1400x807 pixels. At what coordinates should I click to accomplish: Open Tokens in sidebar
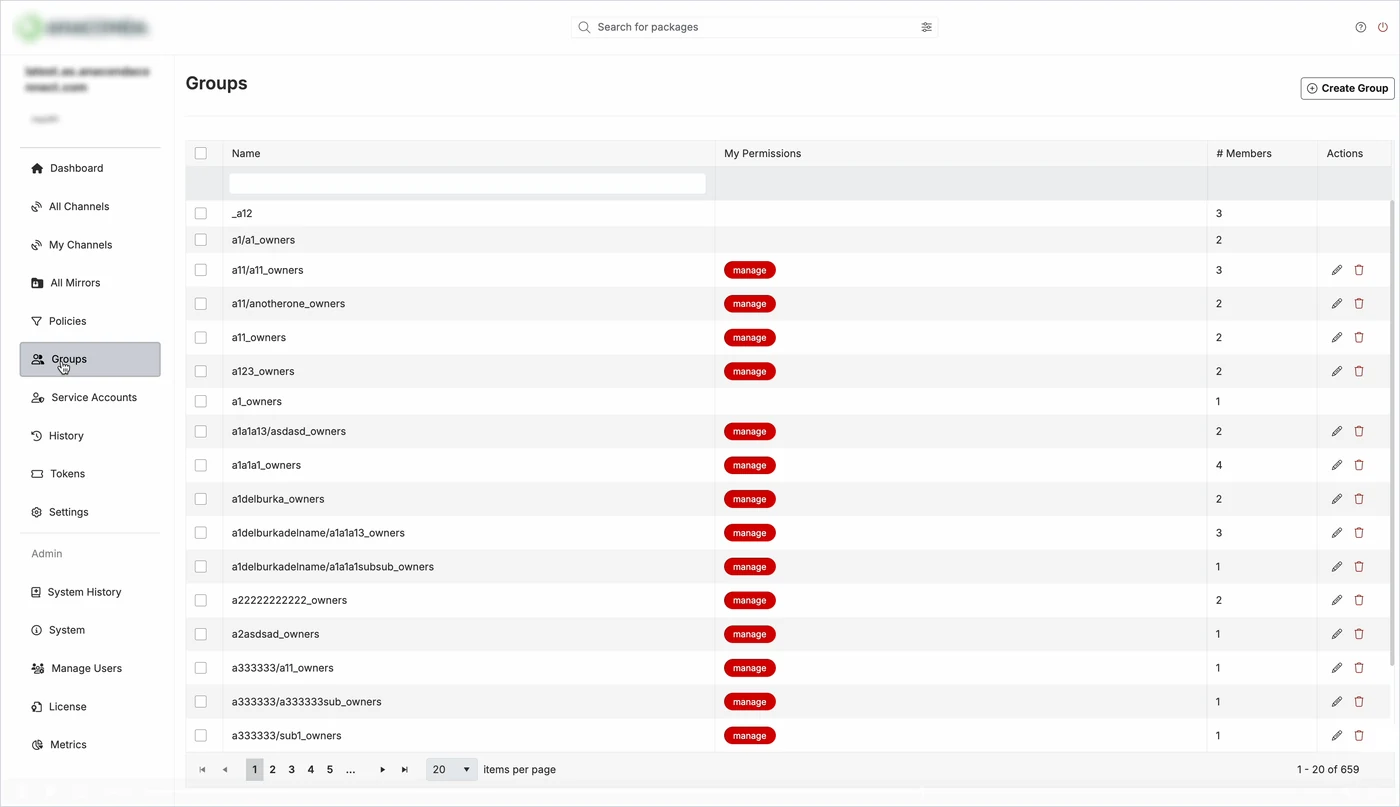[x=90, y=474]
